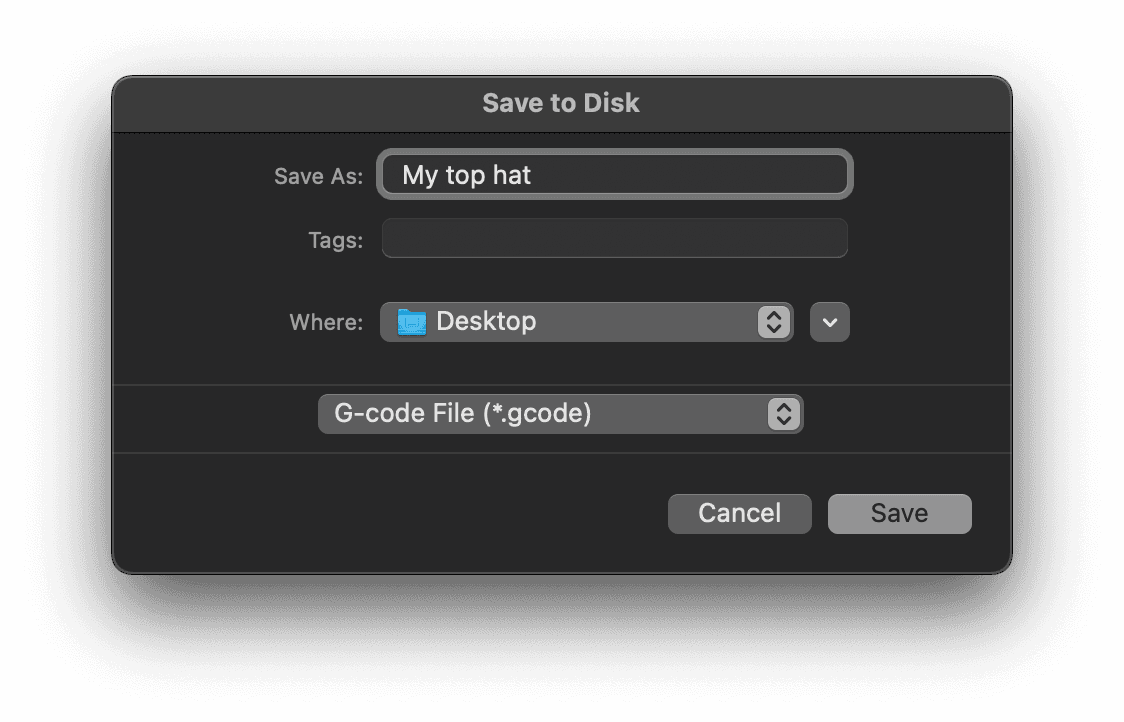This screenshot has width=1124, height=722.
Task: Click the "Save As:" label
Action: tap(318, 176)
